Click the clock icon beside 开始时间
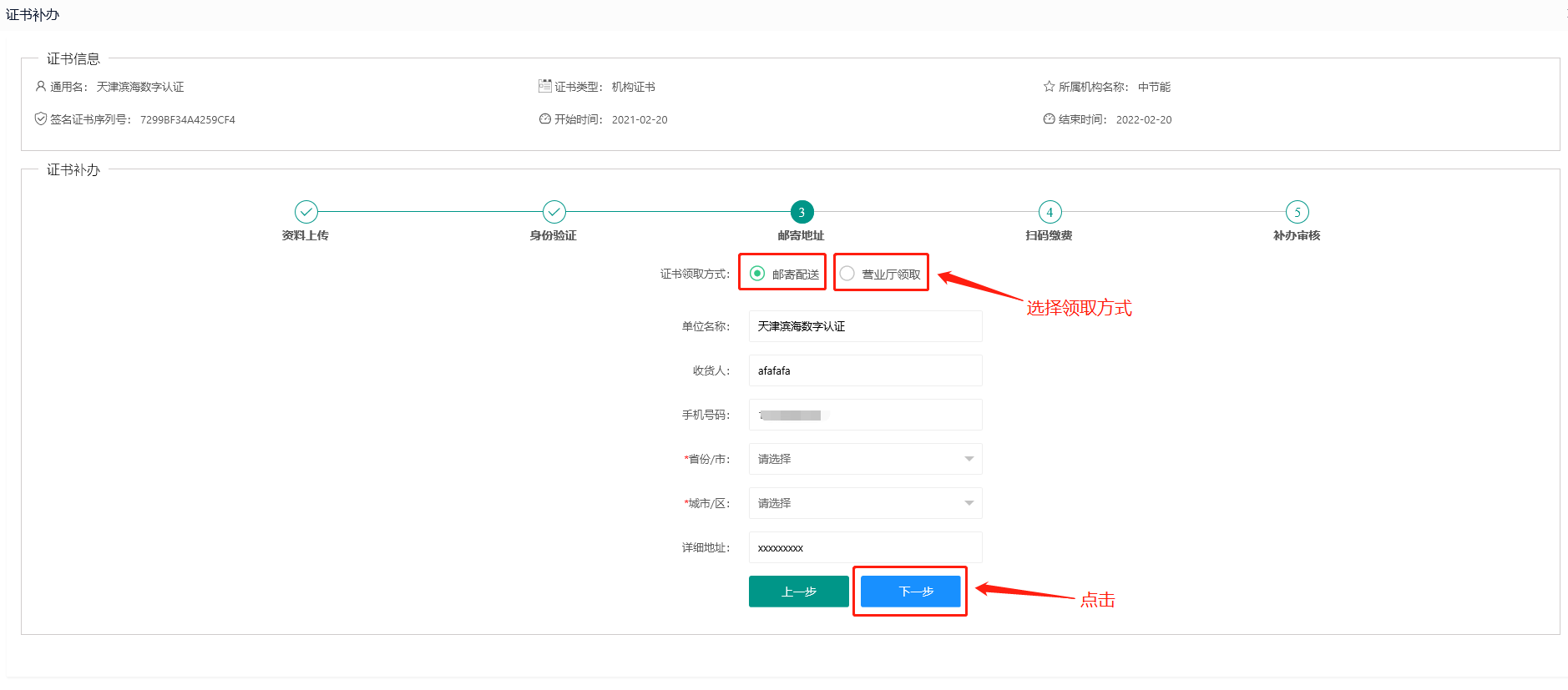The height and width of the screenshot is (690, 1568). coord(544,118)
